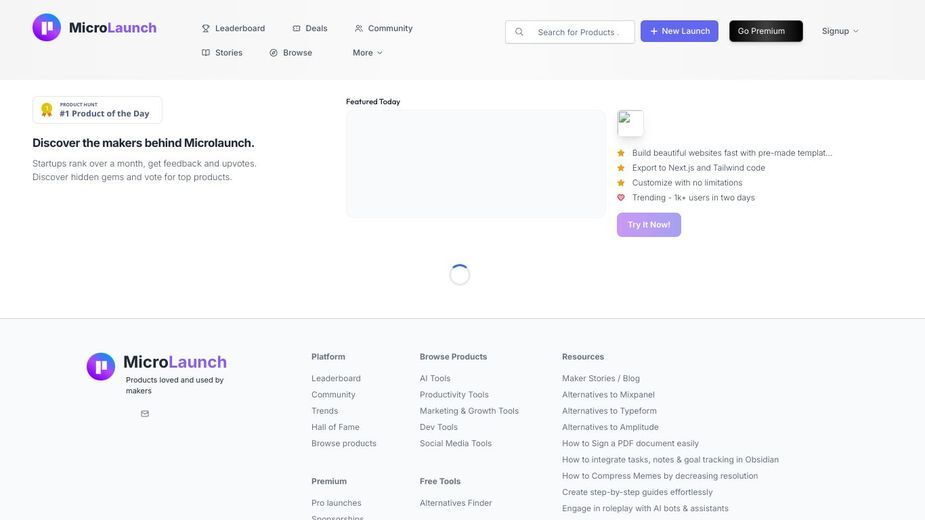The height and width of the screenshot is (520, 925).
Task: Click the Community people icon
Action: (x=359, y=28)
